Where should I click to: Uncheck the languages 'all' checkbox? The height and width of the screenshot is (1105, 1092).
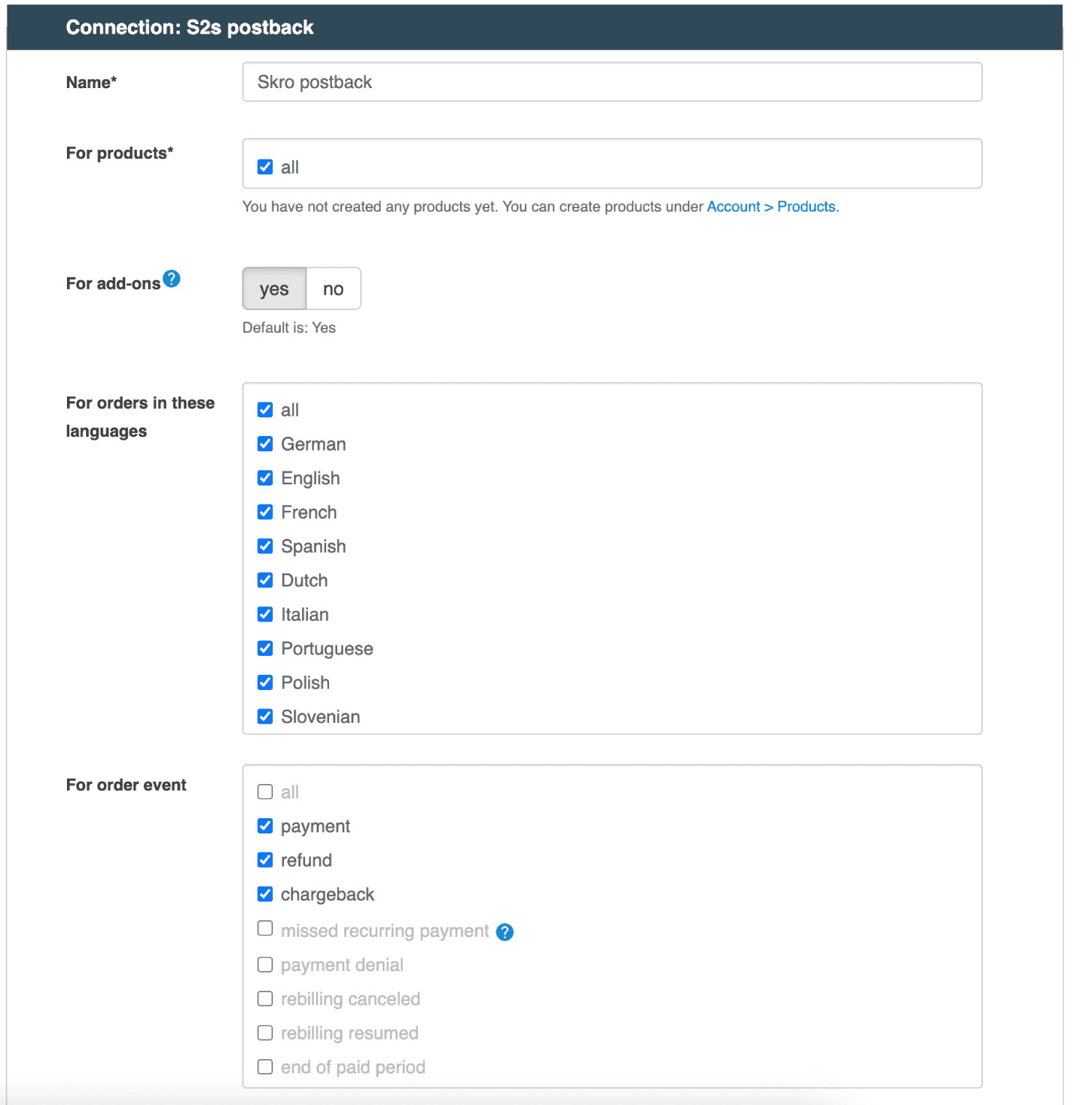(x=265, y=410)
